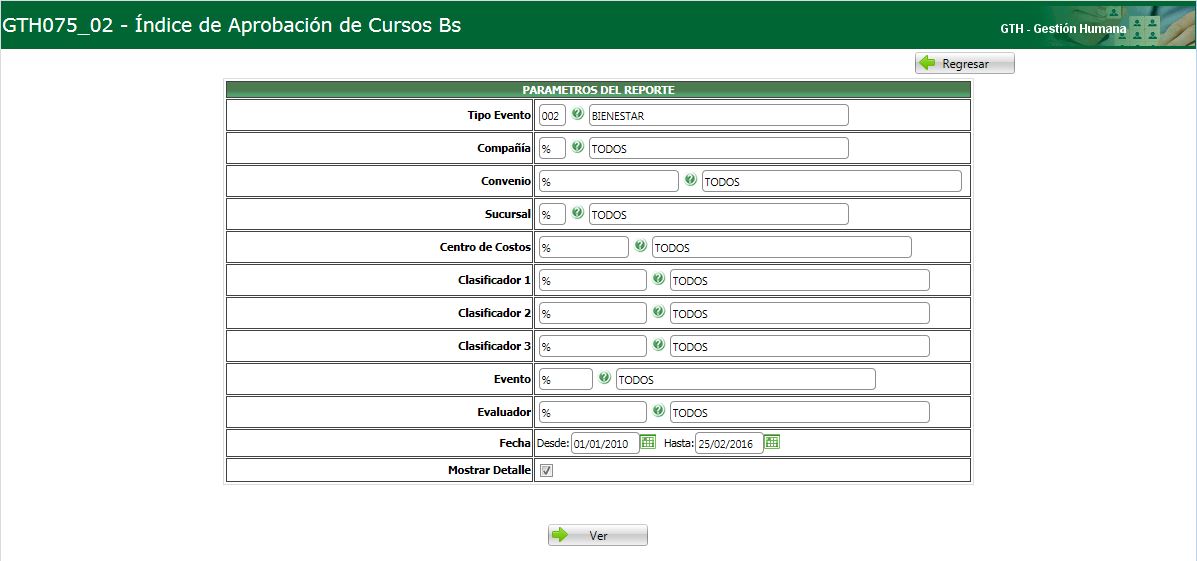Viewport: 1197px width, 561px height.
Task: Click the Centro de Costos label
Action: [486, 247]
